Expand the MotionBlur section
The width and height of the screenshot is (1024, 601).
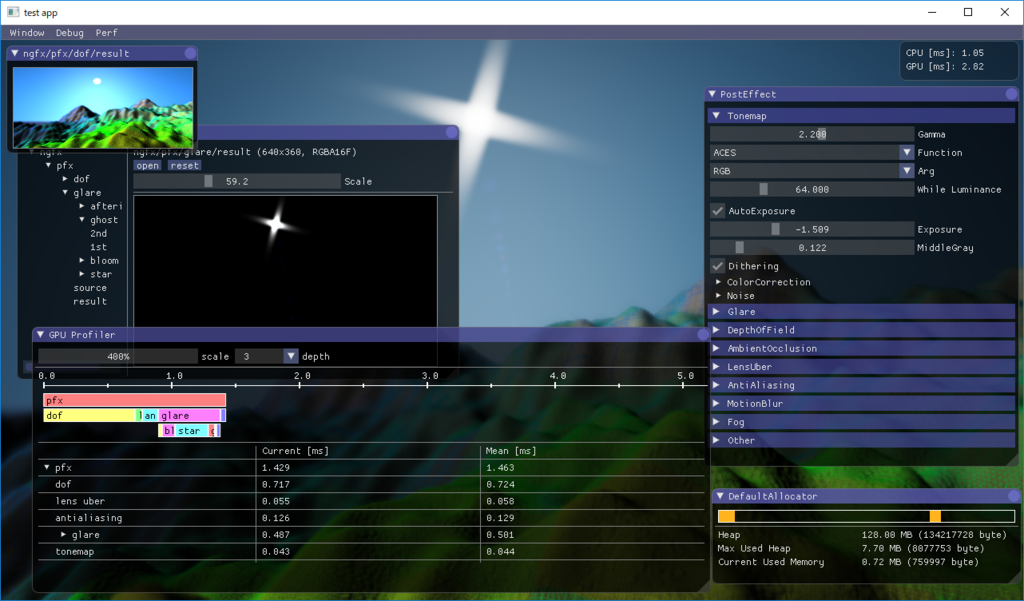click(x=861, y=403)
